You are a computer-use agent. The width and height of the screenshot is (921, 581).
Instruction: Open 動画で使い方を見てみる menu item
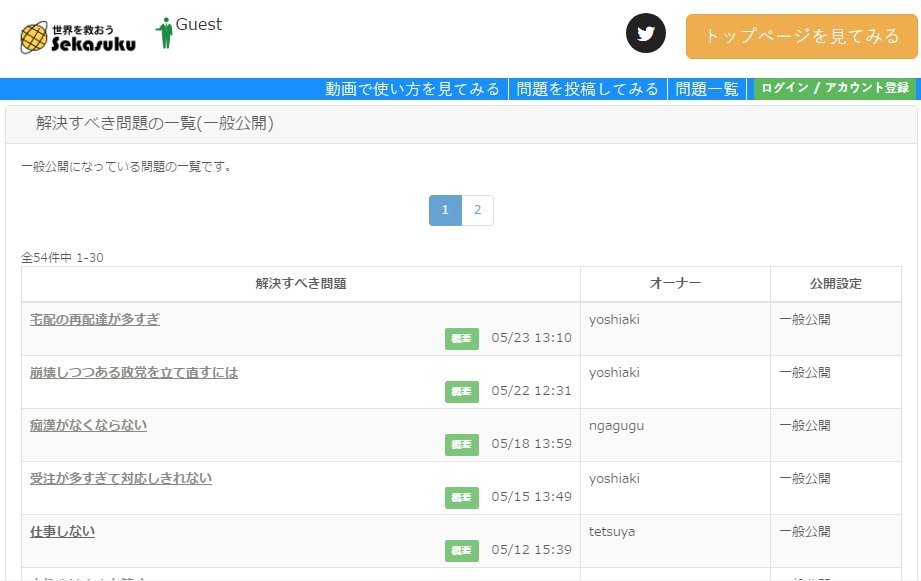pyautogui.click(x=412, y=89)
